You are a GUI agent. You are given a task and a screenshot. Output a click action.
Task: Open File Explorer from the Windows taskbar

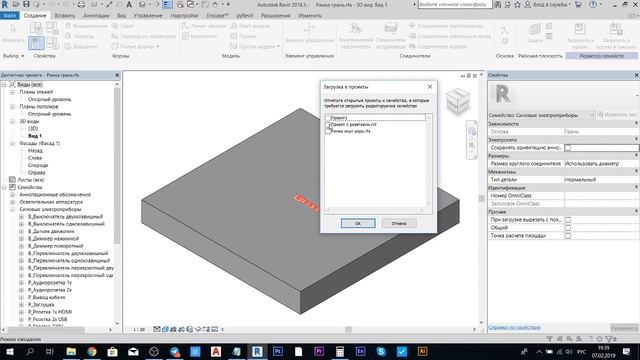[x=71, y=351]
